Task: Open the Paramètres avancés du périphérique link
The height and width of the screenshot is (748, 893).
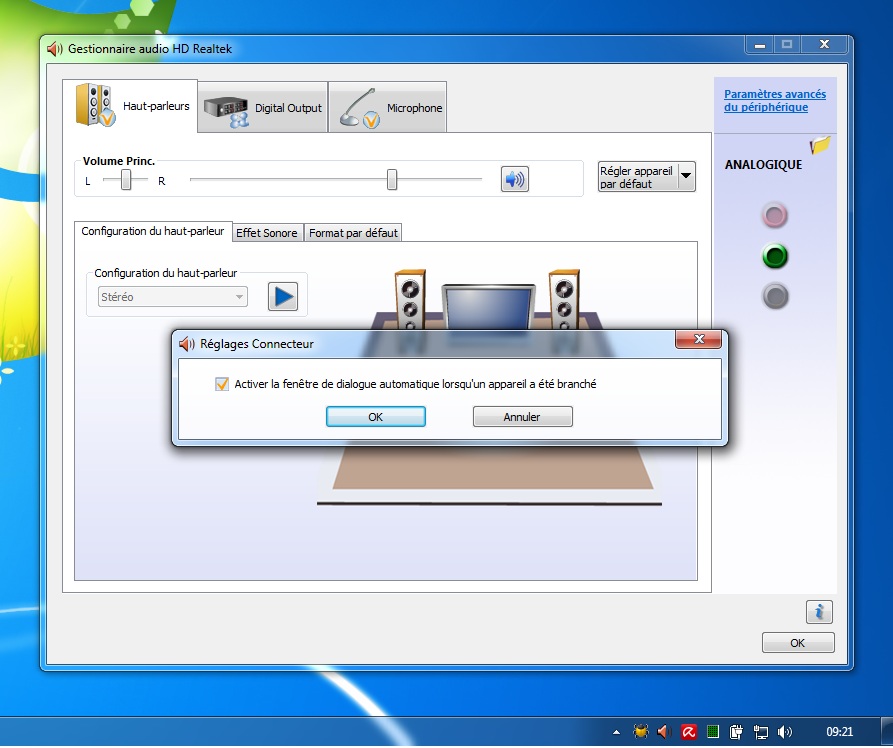Action: coord(774,100)
